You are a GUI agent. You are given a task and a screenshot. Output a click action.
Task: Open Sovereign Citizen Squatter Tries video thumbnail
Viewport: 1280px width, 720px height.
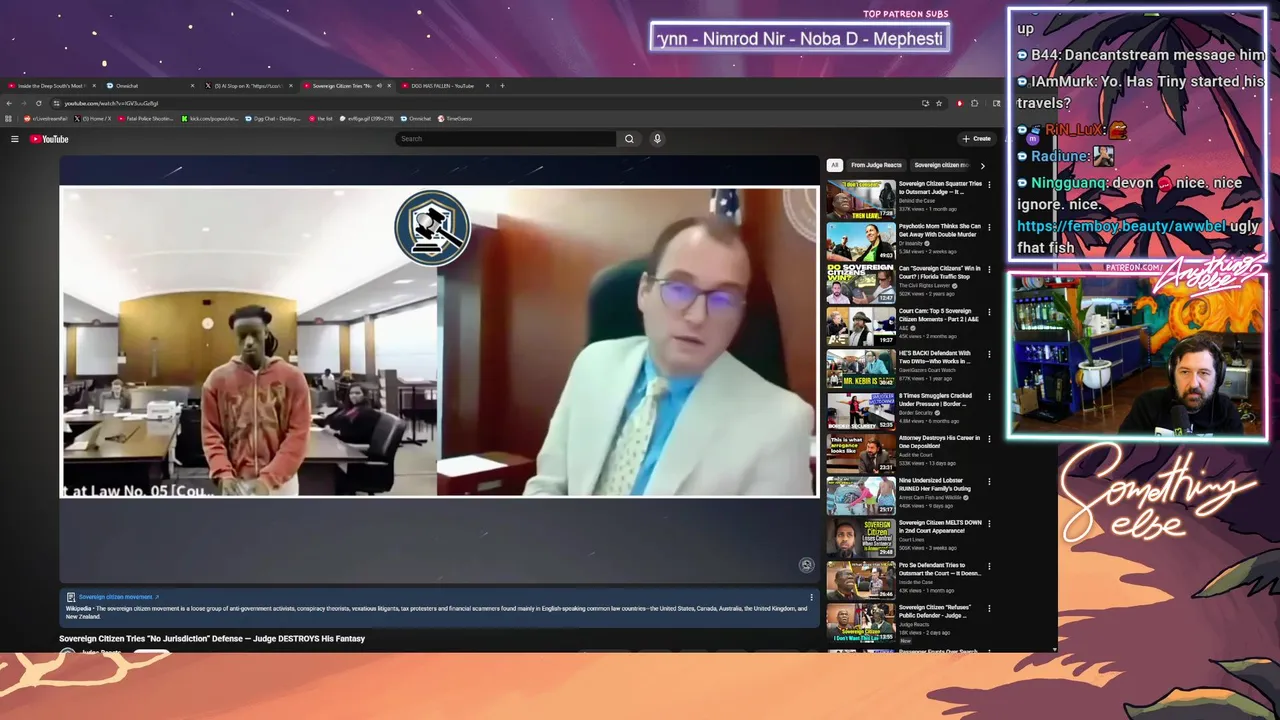coord(860,200)
